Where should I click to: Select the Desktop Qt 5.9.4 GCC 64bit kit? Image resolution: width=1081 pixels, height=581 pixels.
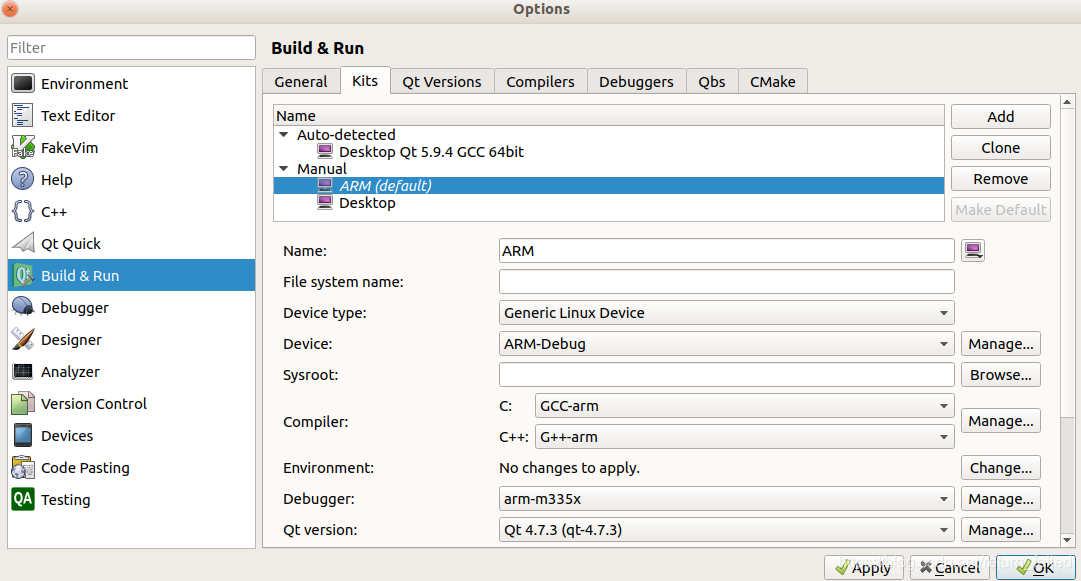coord(609,152)
